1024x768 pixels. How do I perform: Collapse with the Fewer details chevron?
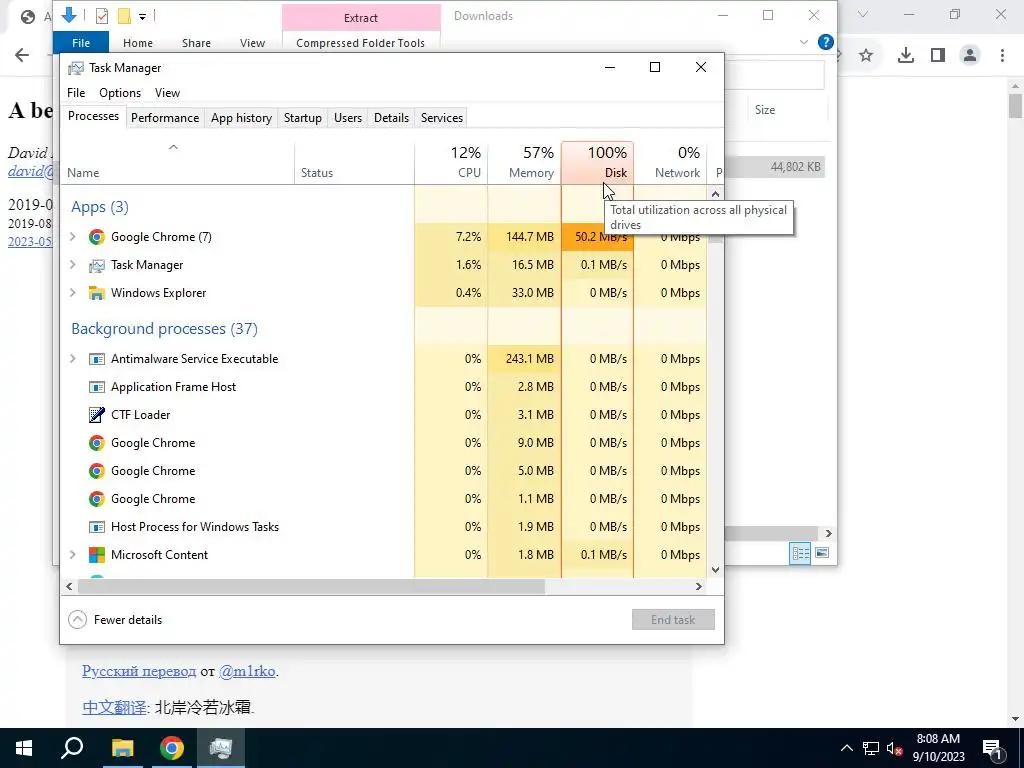pos(78,620)
